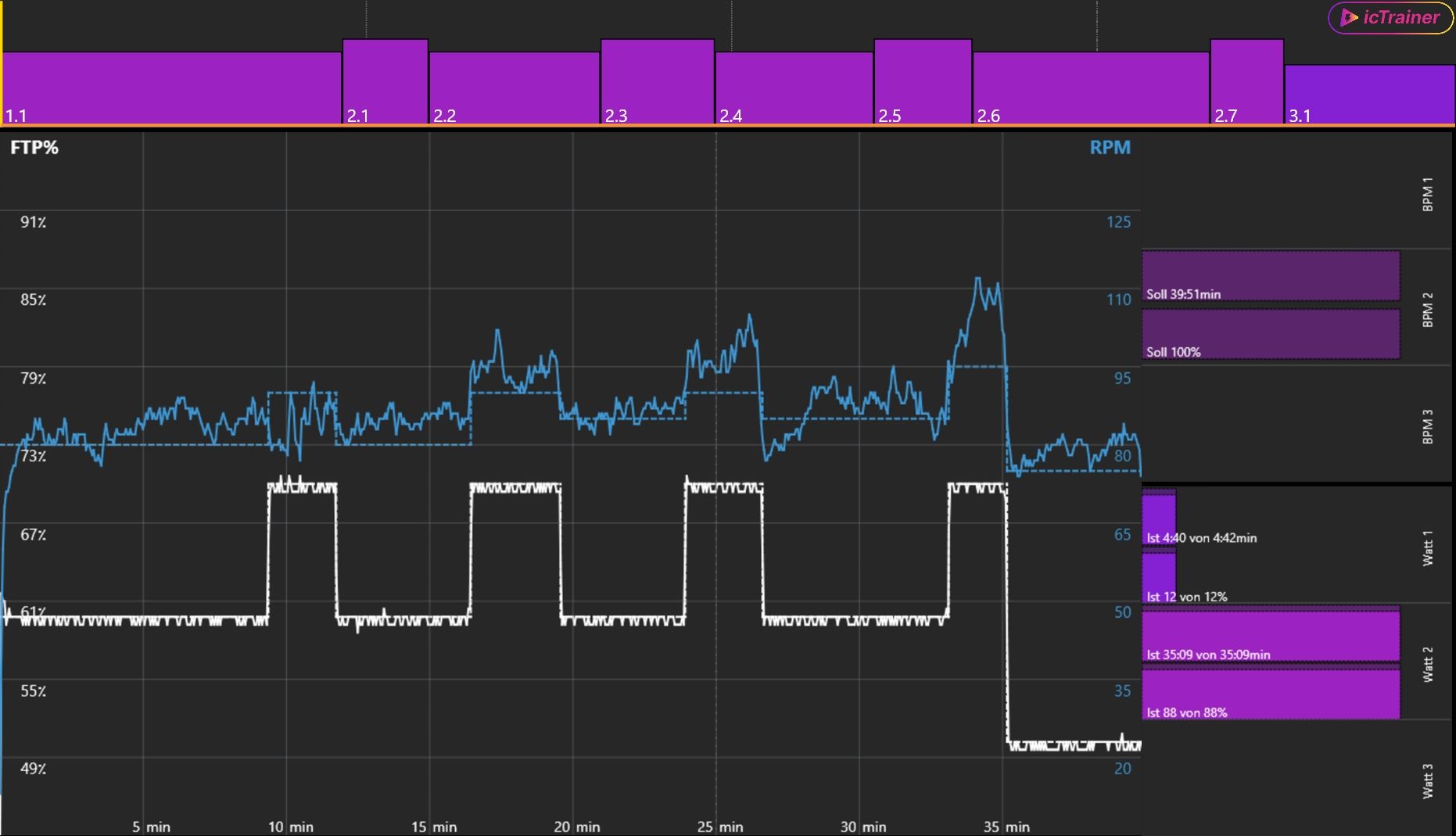Select interval block 2.1
This screenshot has width=1456, height=836.
(x=385, y=82)
